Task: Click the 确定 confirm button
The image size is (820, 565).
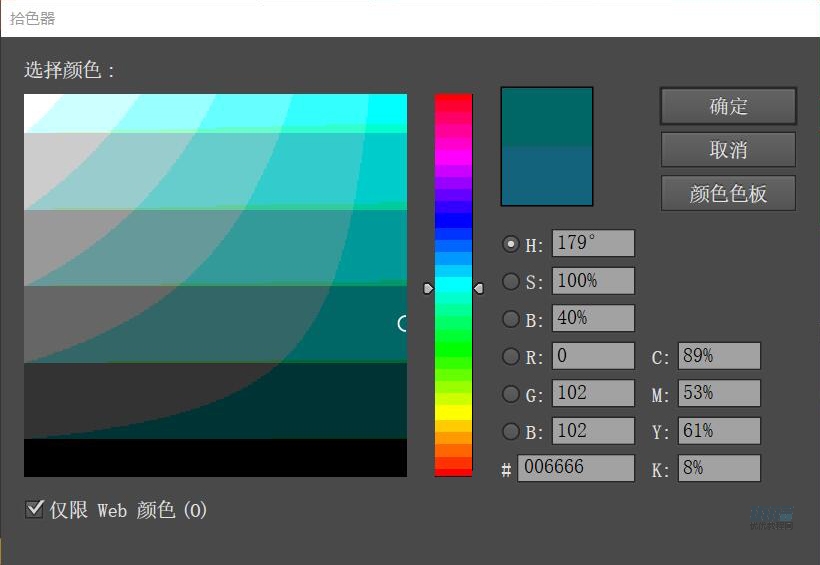Action: 728,106
